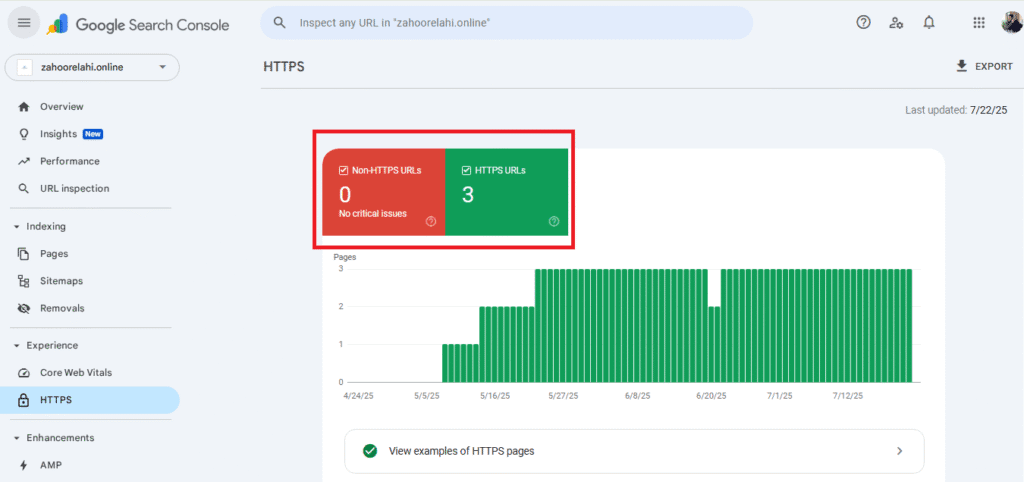
Task: Click help icon in HTTPS URLs card
Action: coord(554,221)
